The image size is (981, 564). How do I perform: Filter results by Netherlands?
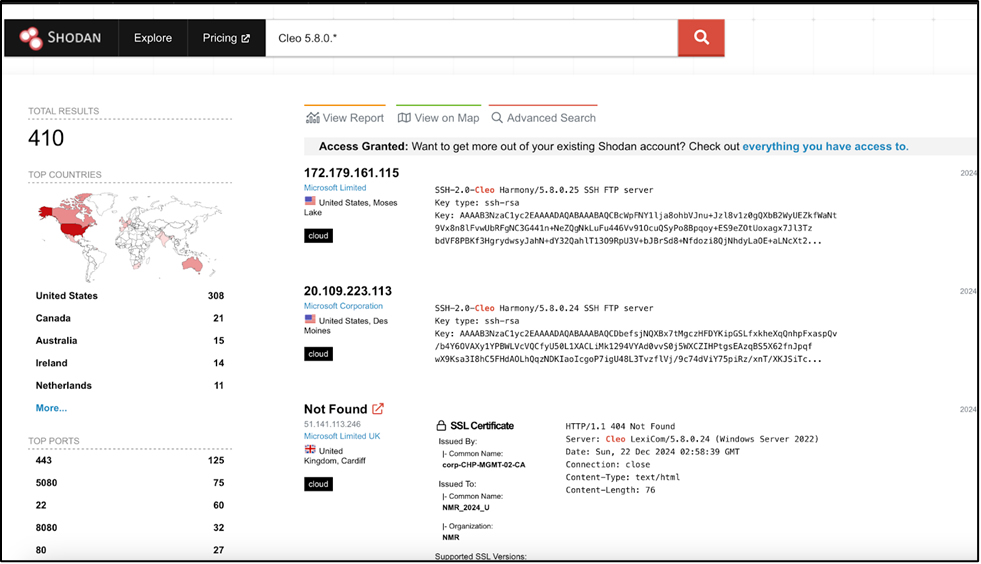[x=130, y=386]
